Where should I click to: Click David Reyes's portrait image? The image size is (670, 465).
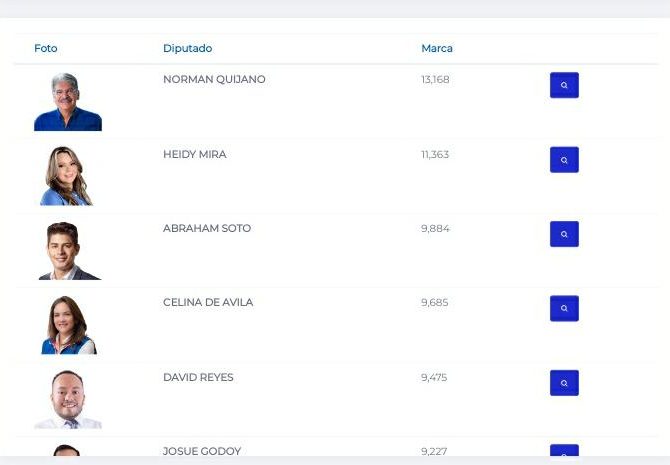coord(68,400)
